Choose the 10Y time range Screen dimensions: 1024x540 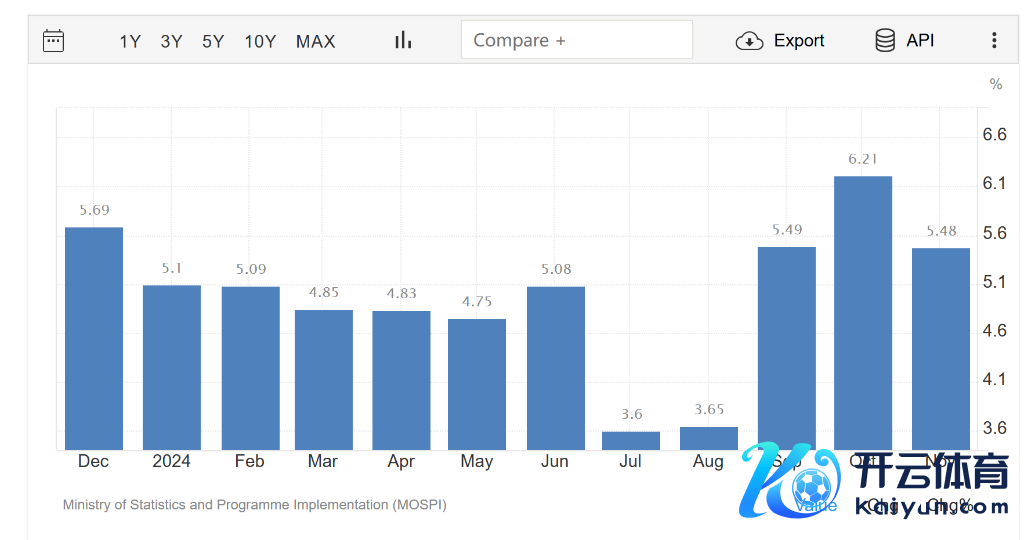click(260, 41)
